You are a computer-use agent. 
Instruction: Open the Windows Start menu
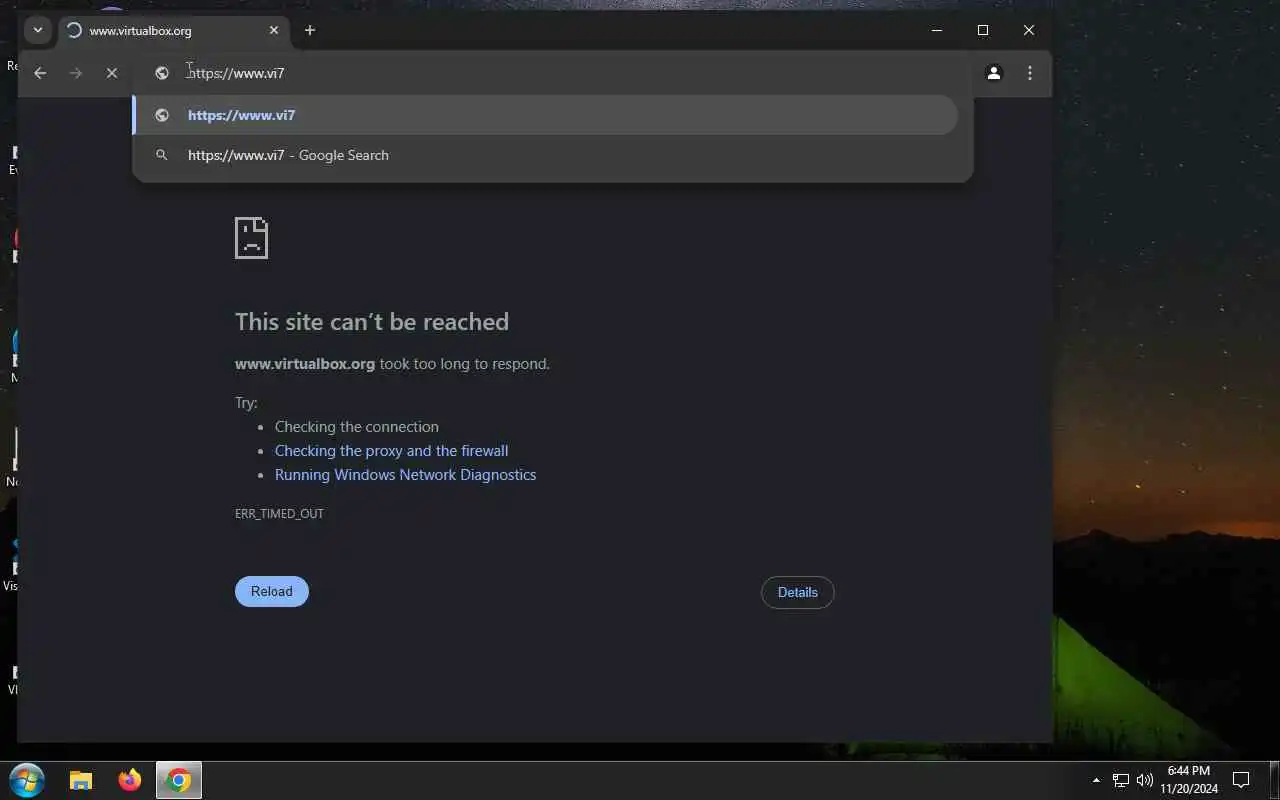(27, 780)
